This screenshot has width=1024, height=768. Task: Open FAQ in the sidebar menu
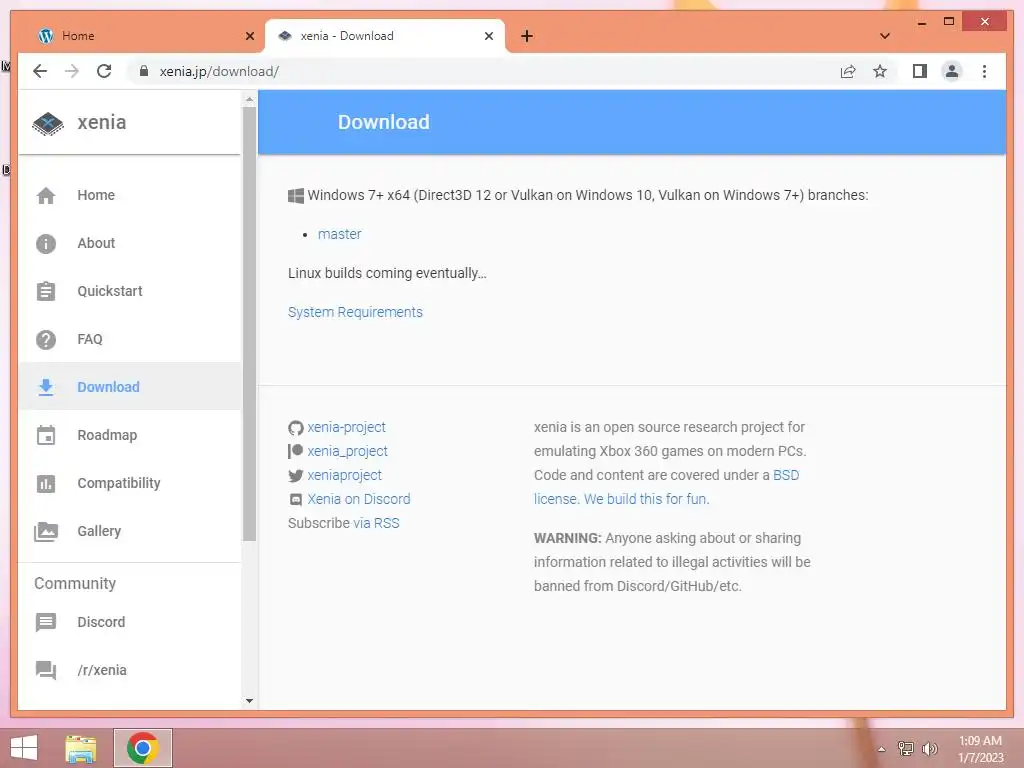click(x=130, y=340)
